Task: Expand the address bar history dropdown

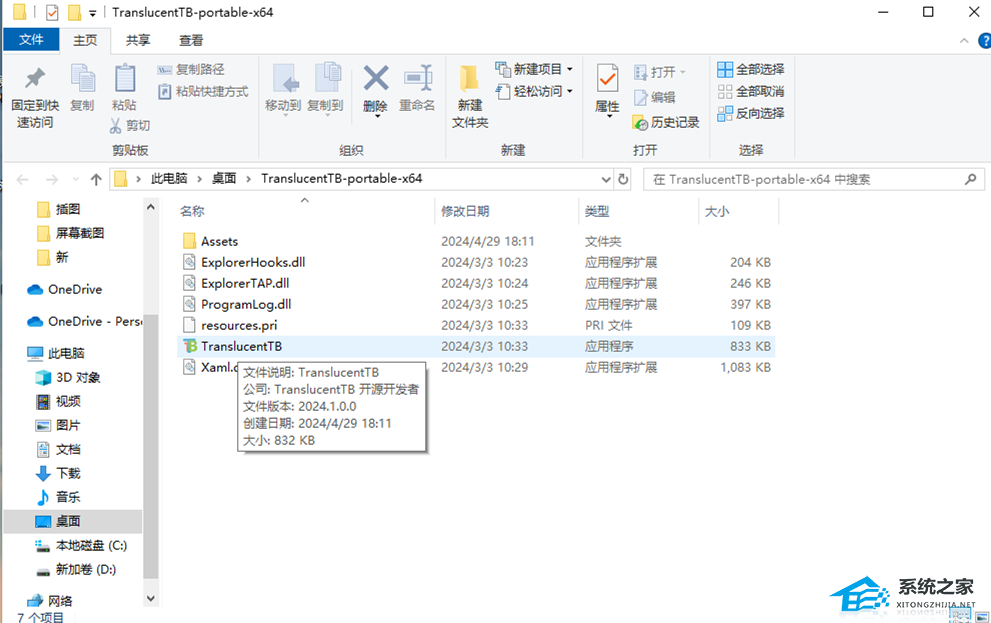Action: 605,179
